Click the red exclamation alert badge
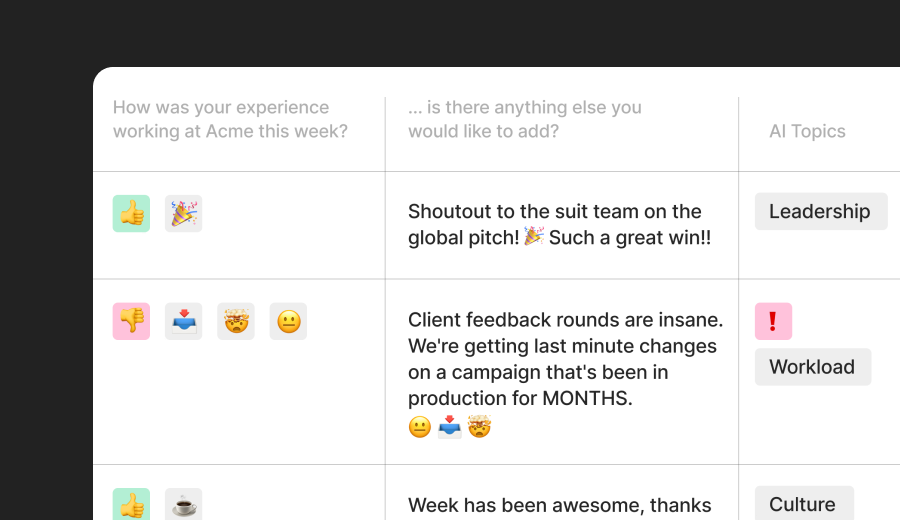The image size is (900, 520). coord(774,321)
